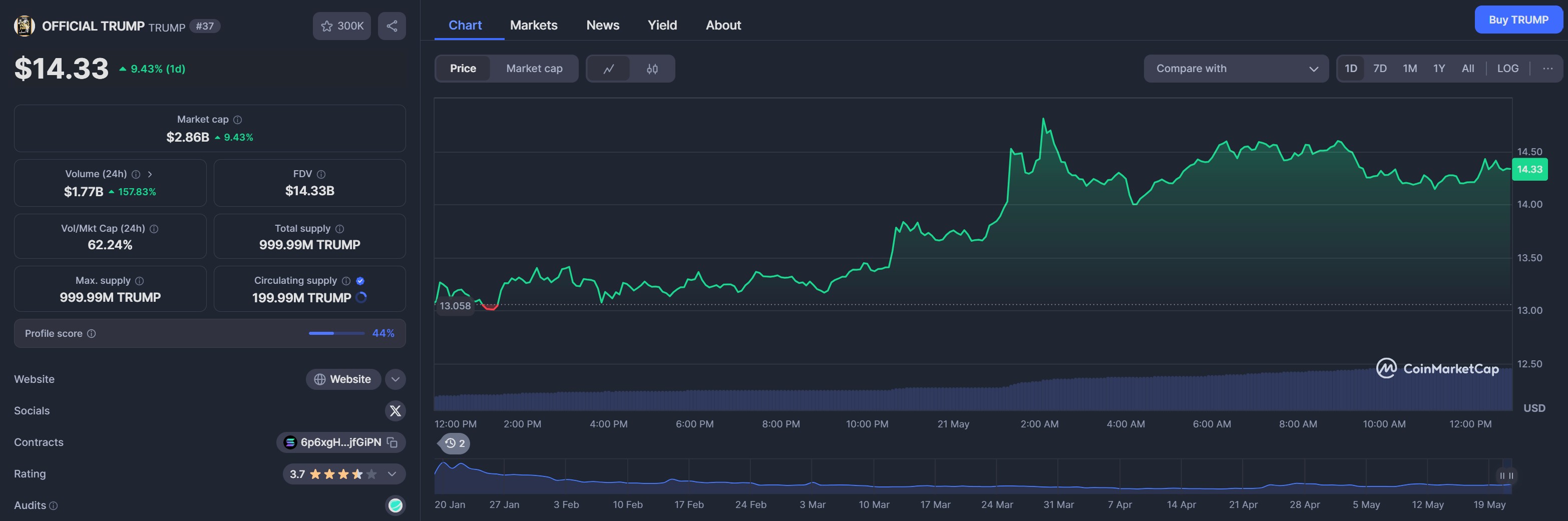Click the 999.99M TRUMP under Total supply
Image resolution: width=1568 pixels, height=521 pixels.
tap(310, 245)
